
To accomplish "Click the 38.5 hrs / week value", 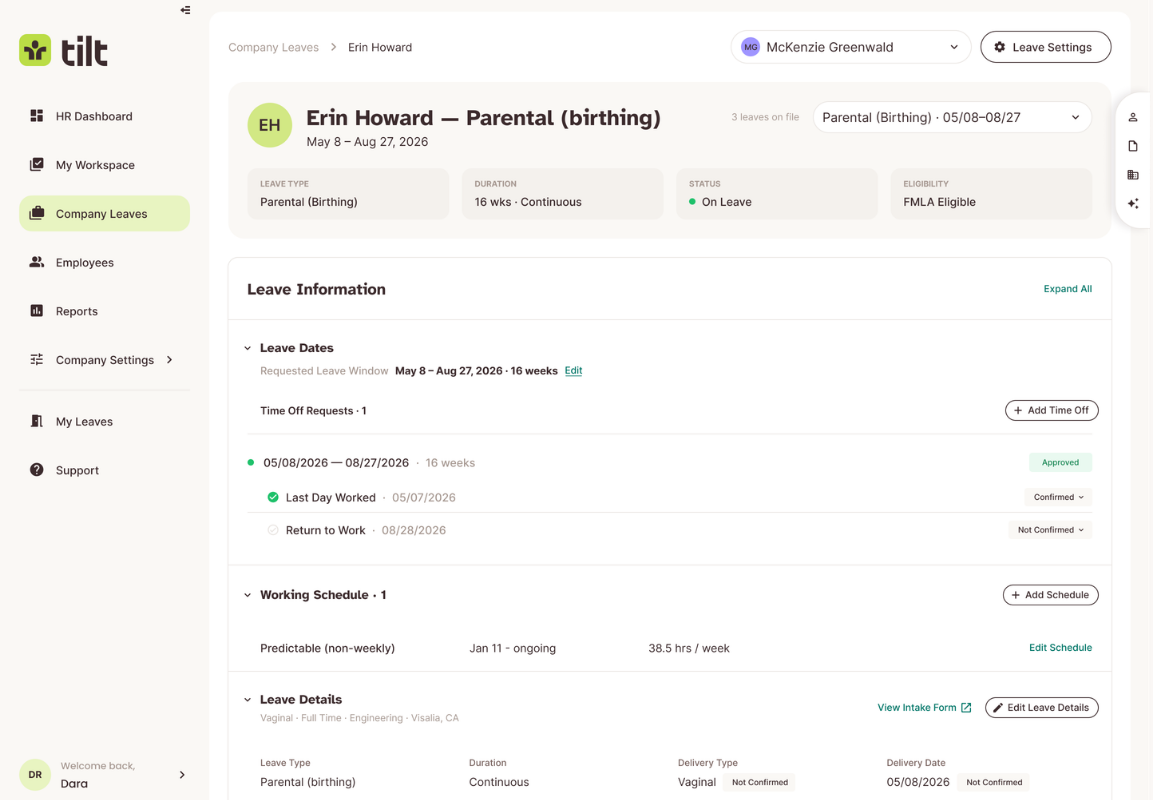I will (x=689, y=648).
